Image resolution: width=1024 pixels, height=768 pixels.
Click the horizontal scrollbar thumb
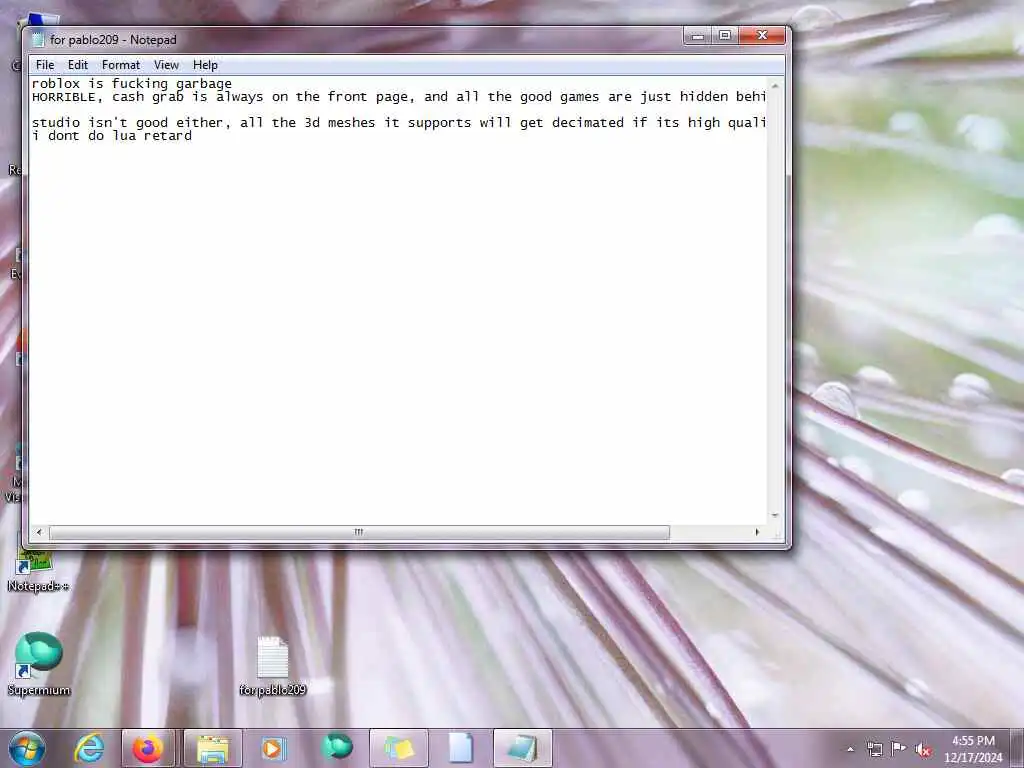click(359, 532)
